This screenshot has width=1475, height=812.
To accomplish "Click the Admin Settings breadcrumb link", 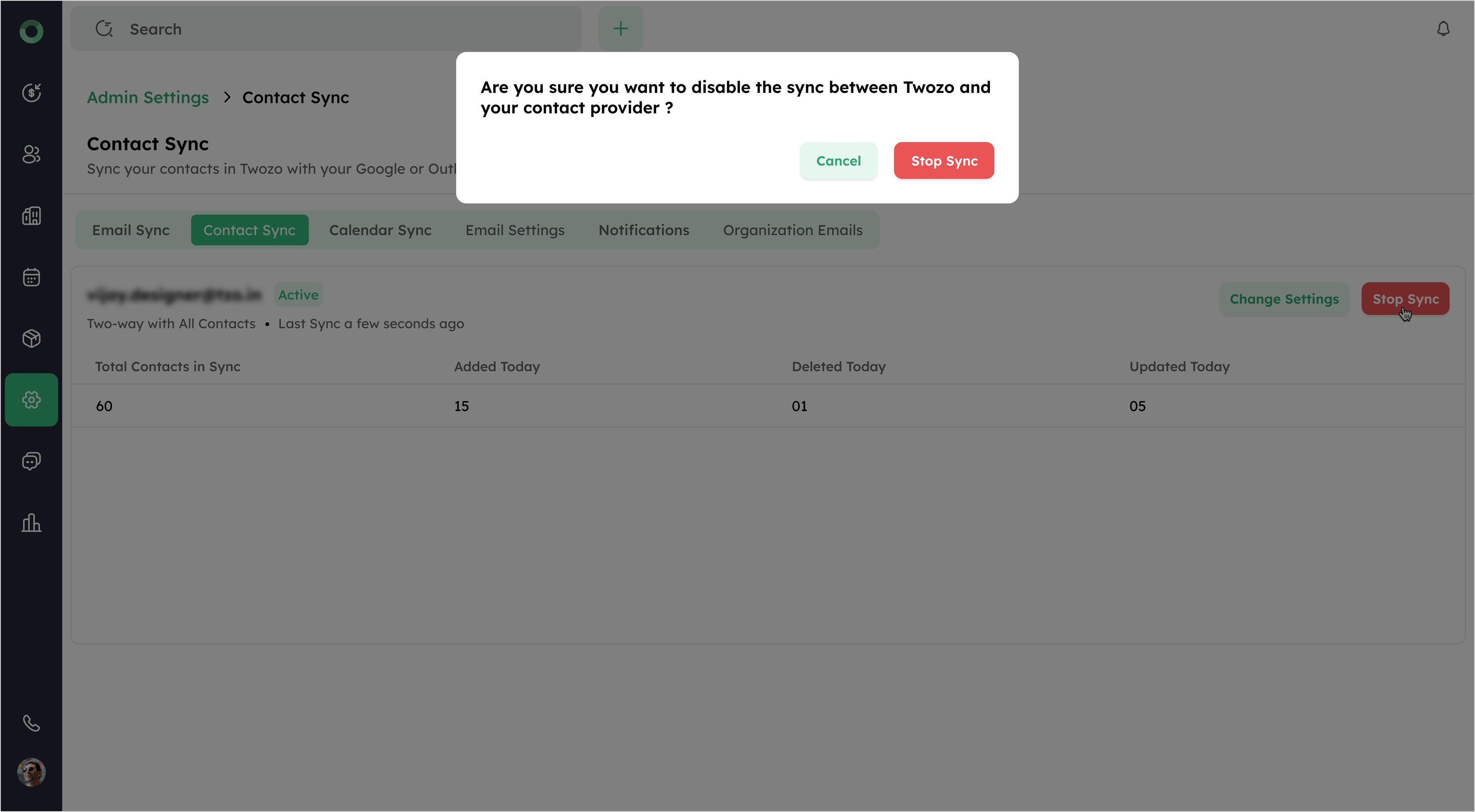I will point(148,98).
